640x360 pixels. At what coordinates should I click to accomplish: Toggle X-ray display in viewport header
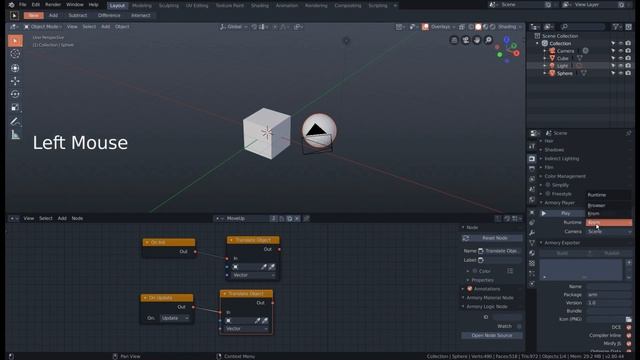click(x=462, y=27)
